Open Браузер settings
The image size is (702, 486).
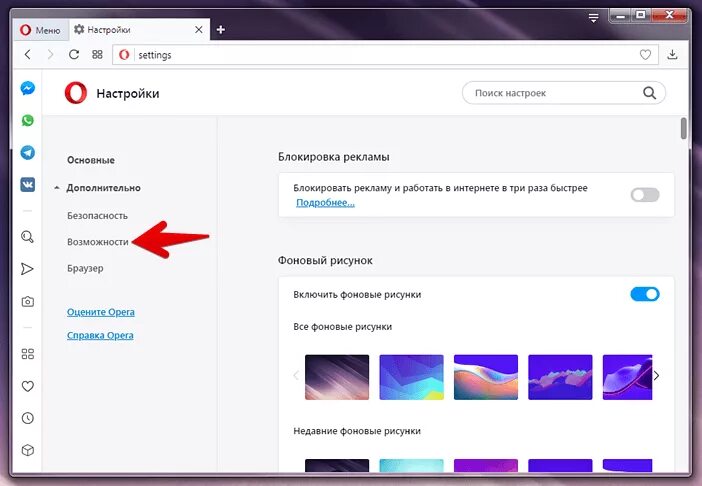tap(85, 269)
